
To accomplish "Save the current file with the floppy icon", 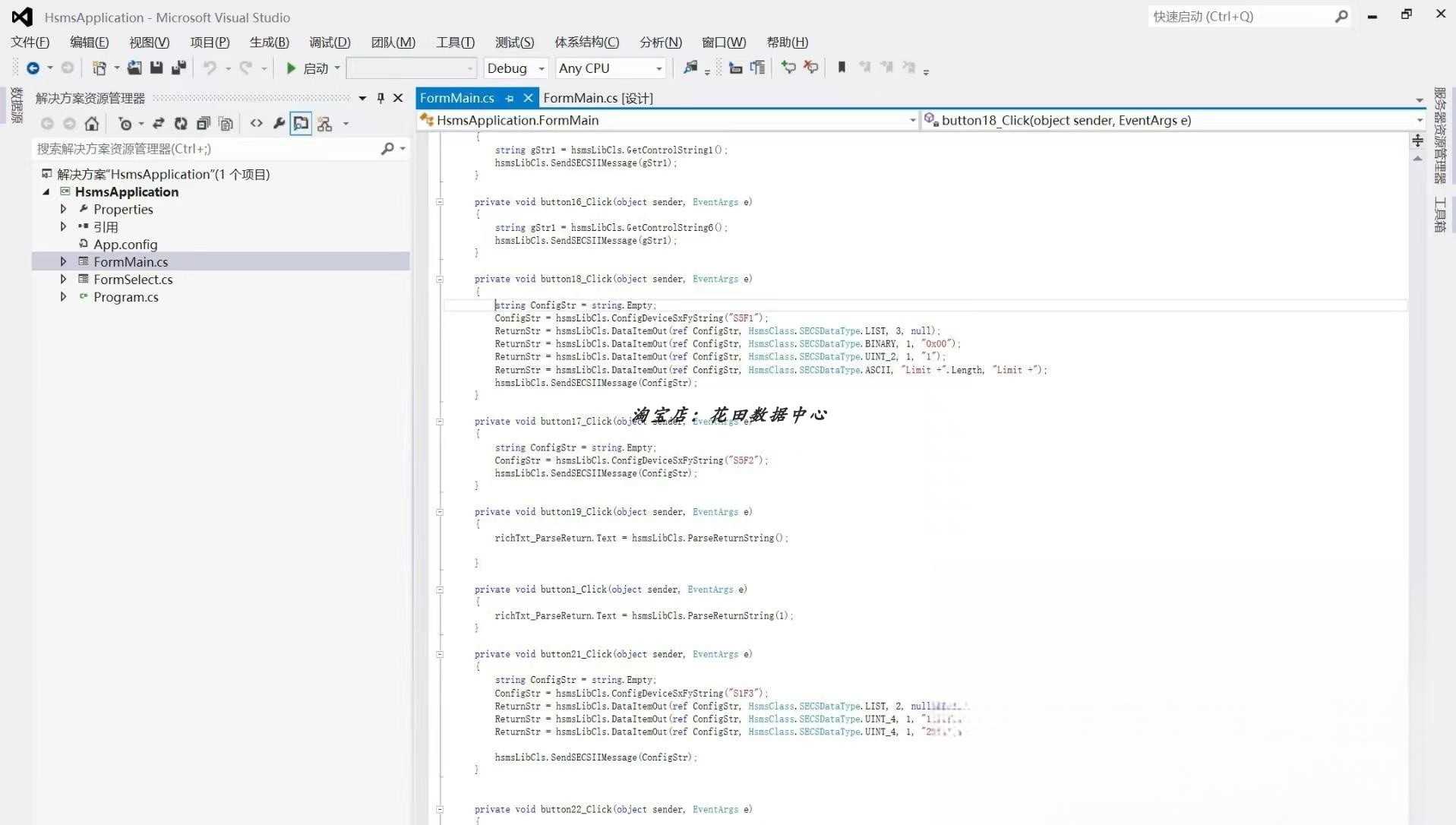I will 156,68.
